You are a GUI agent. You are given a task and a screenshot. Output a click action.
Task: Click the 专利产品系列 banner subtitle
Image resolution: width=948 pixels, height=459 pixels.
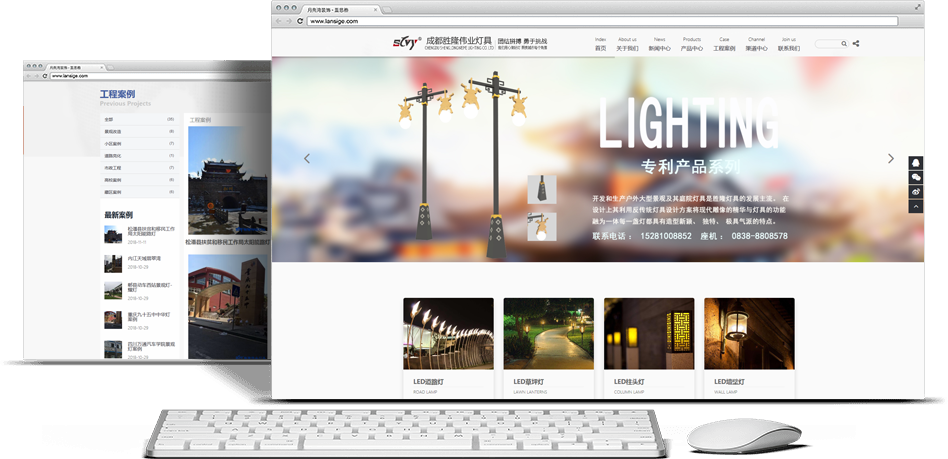690,166
